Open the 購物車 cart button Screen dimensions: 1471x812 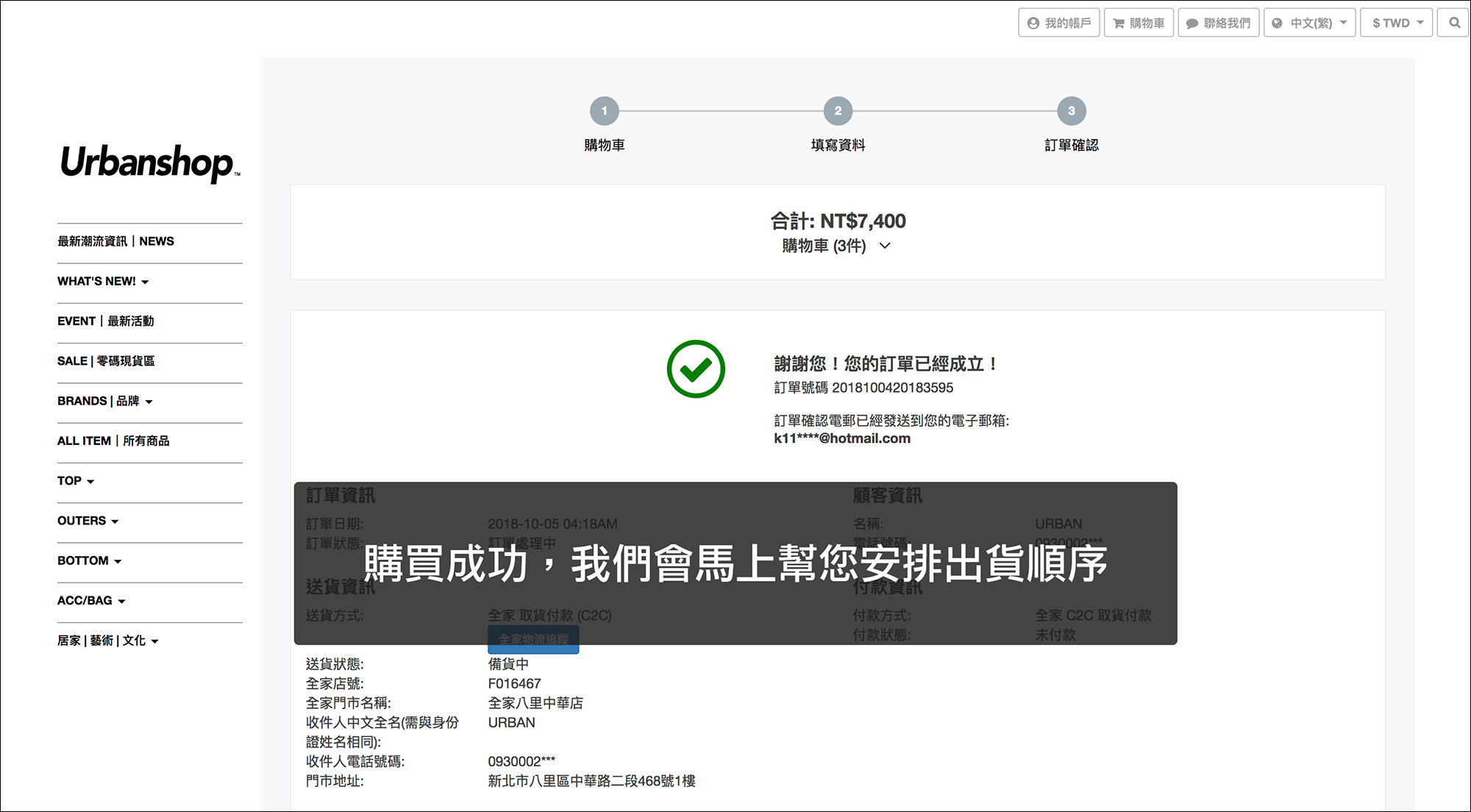pos(1139,23)
